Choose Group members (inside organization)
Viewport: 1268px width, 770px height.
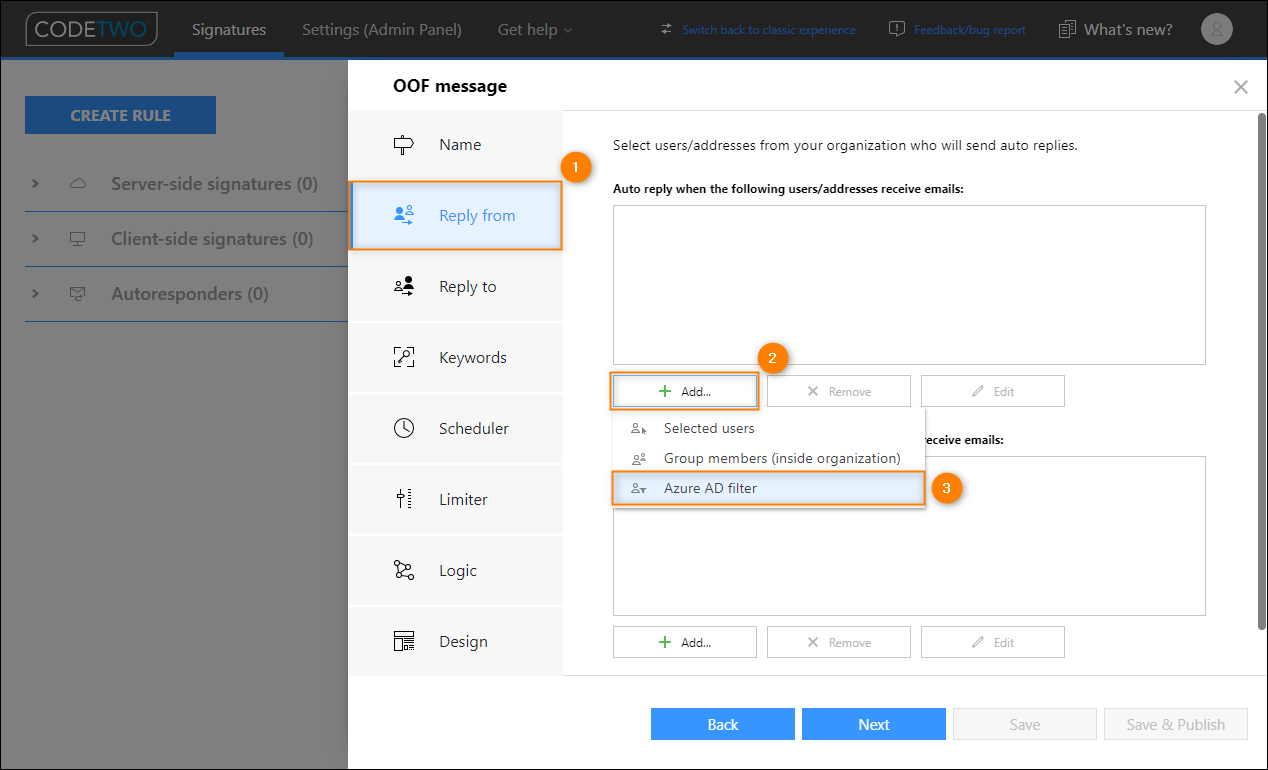(x=768, y=458)
